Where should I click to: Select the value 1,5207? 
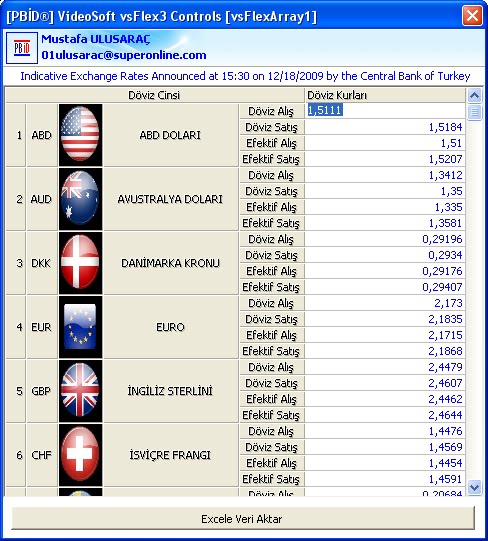point(385,159)
